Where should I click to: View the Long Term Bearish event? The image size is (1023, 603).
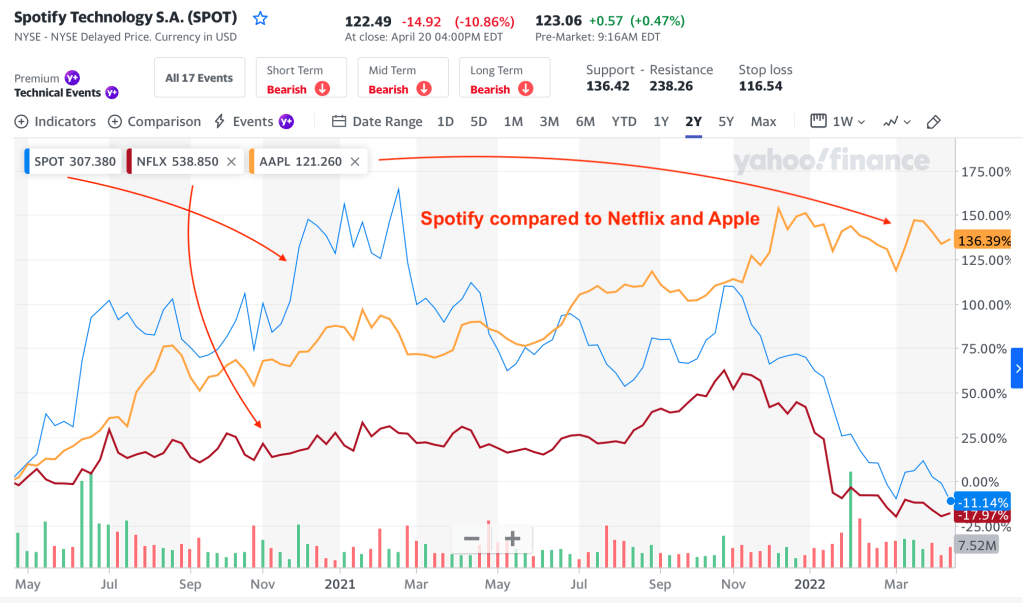tap(504, 79)
